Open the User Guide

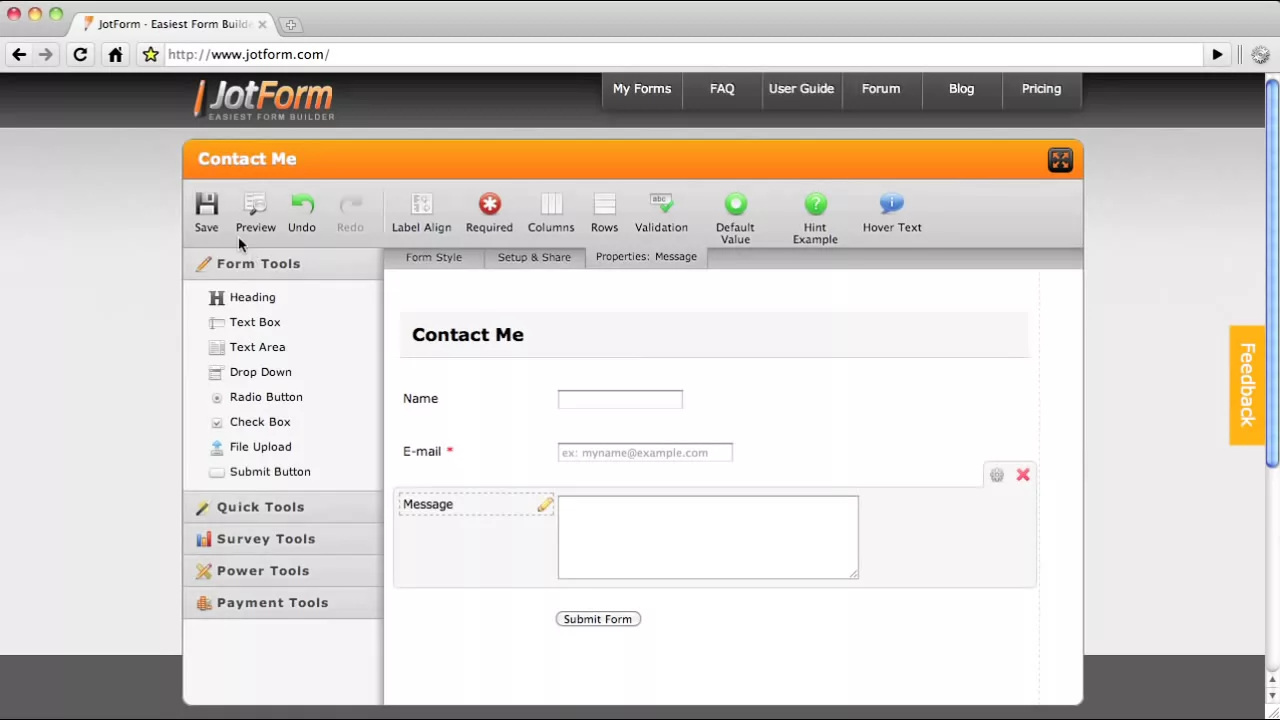801,89
